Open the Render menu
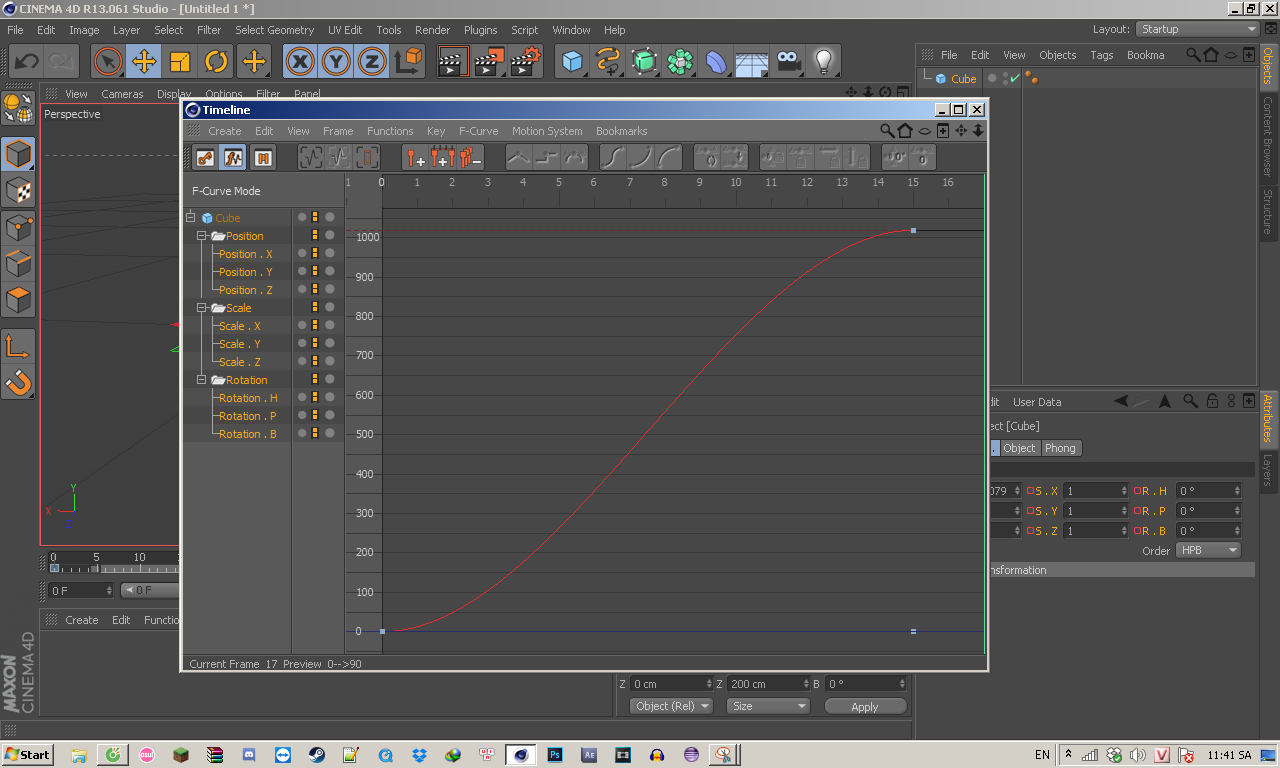1280x768 pixels. pyautogui.click(x=432, y=30)
